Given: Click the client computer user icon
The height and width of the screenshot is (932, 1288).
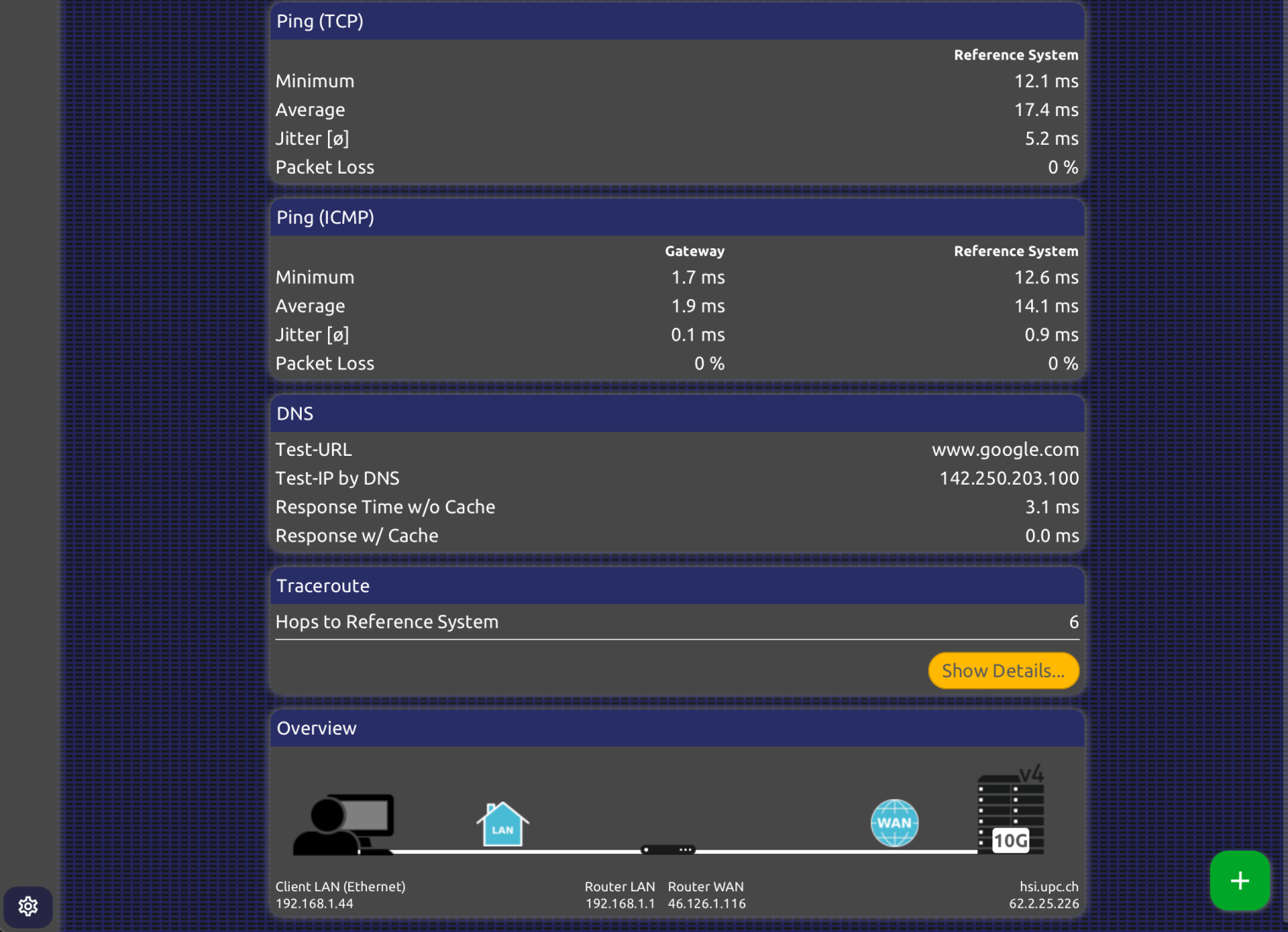Looking at the screenshot, I should (x=343, y=824).
